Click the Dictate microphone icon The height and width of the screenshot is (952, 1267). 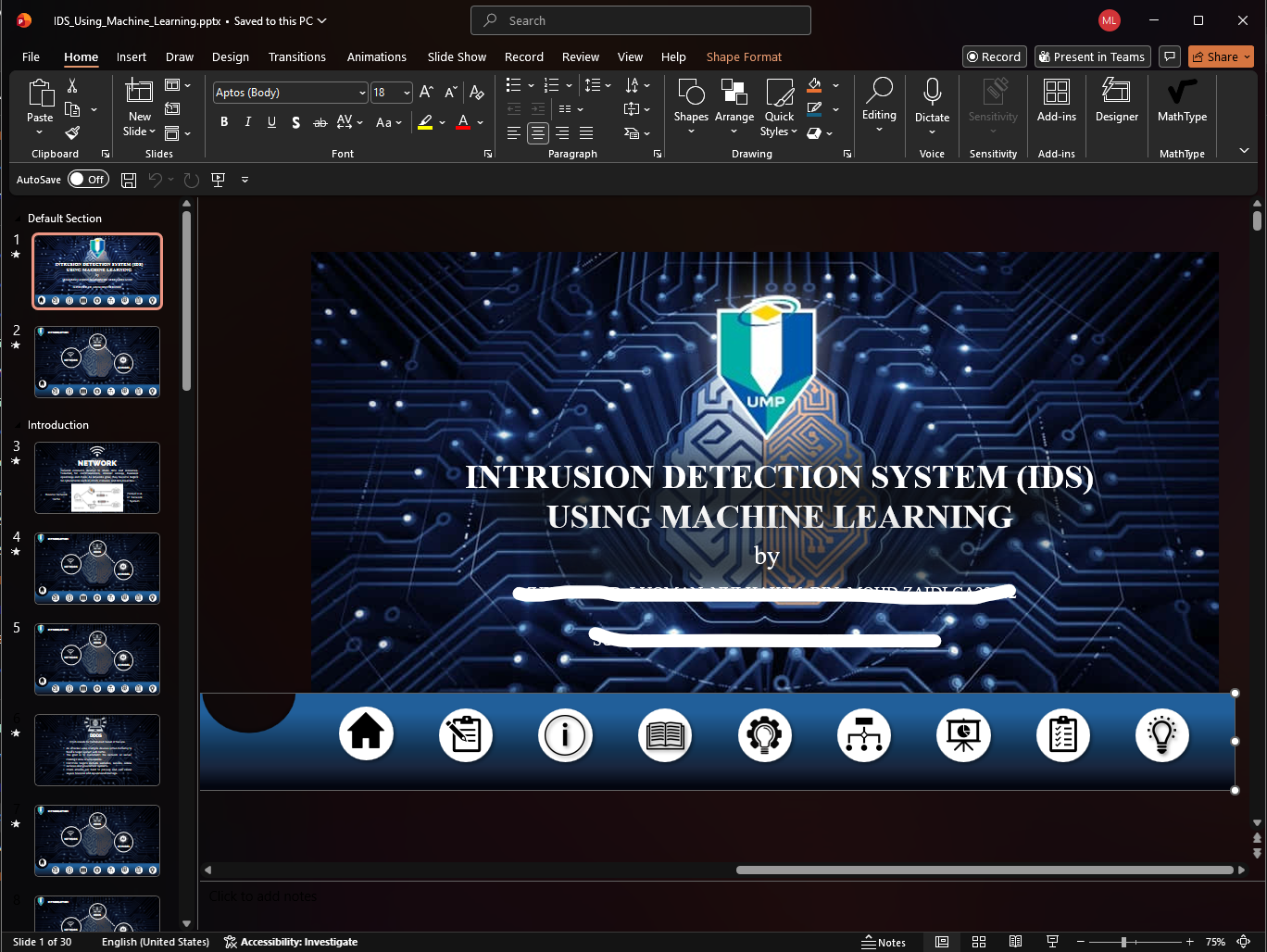pyautogui.click(x=932, y=93)
